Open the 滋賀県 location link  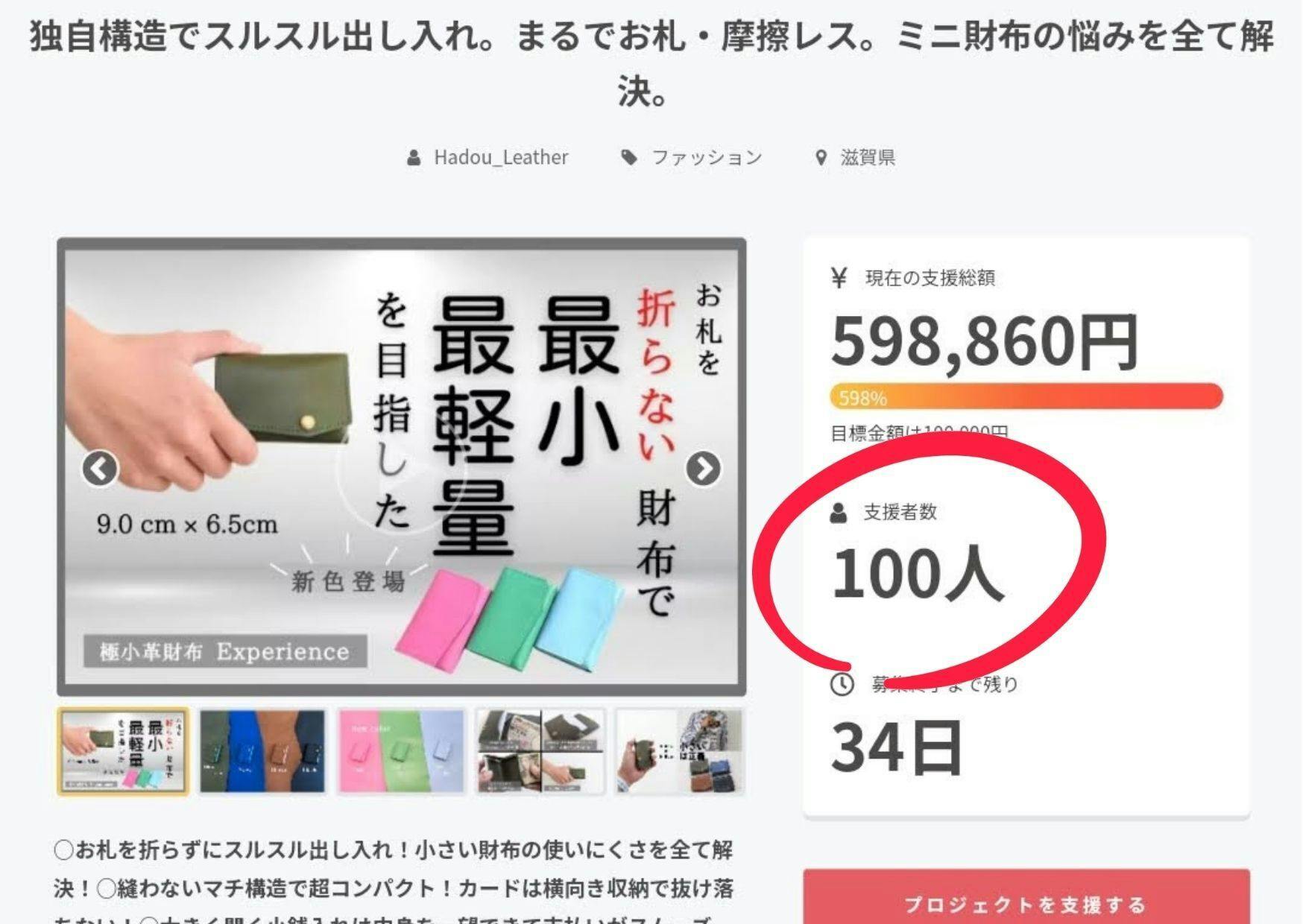tap(868, 158)
